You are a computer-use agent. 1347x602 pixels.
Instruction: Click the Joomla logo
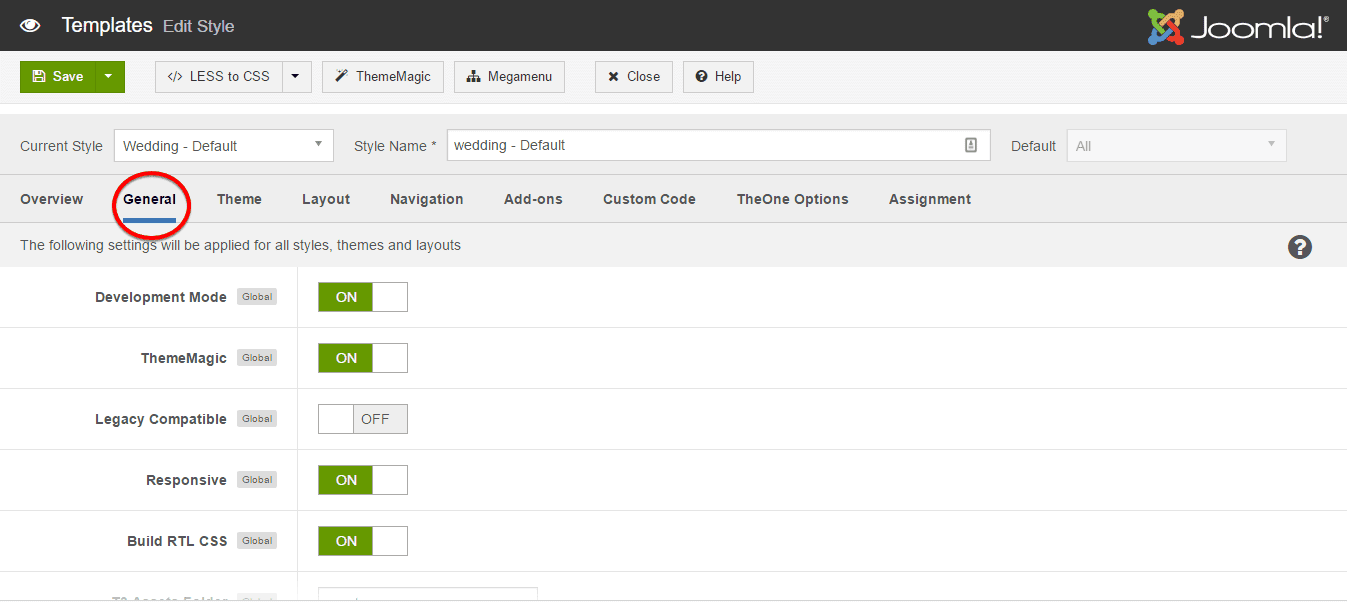pyautogui.click(x=1238, y=27)
